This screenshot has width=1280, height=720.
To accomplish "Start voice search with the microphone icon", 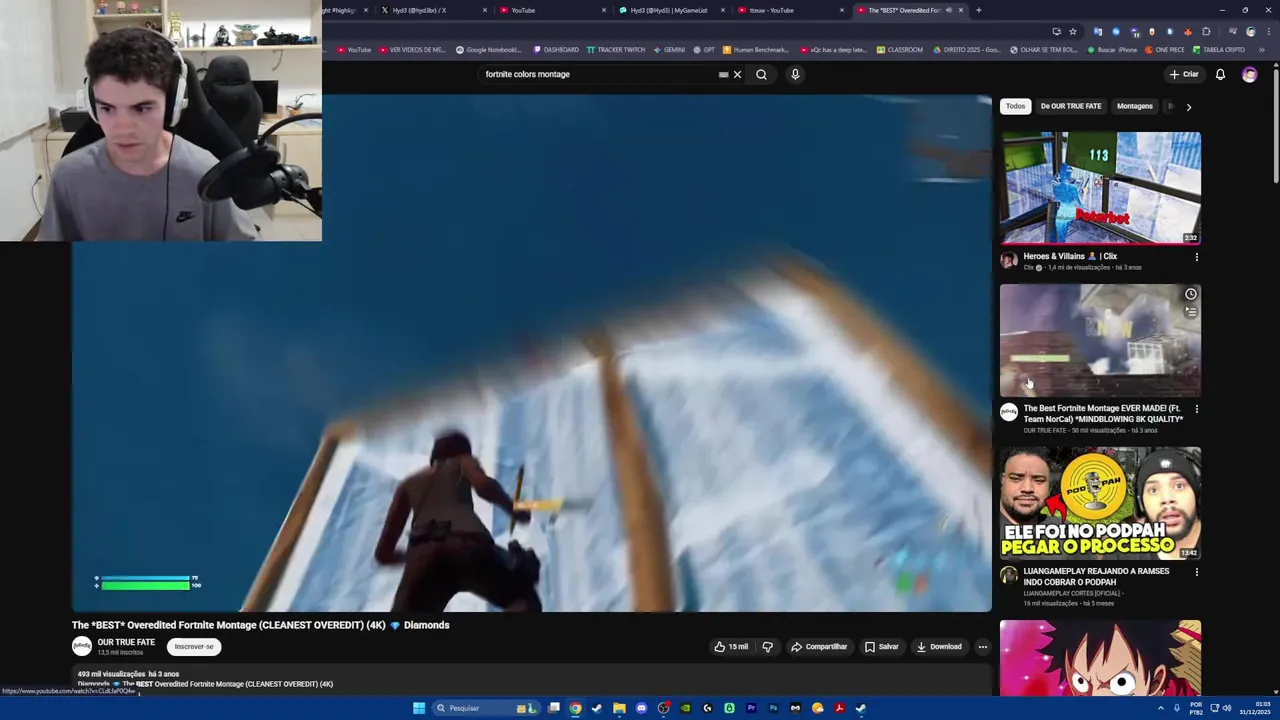I will pos(795,74).
